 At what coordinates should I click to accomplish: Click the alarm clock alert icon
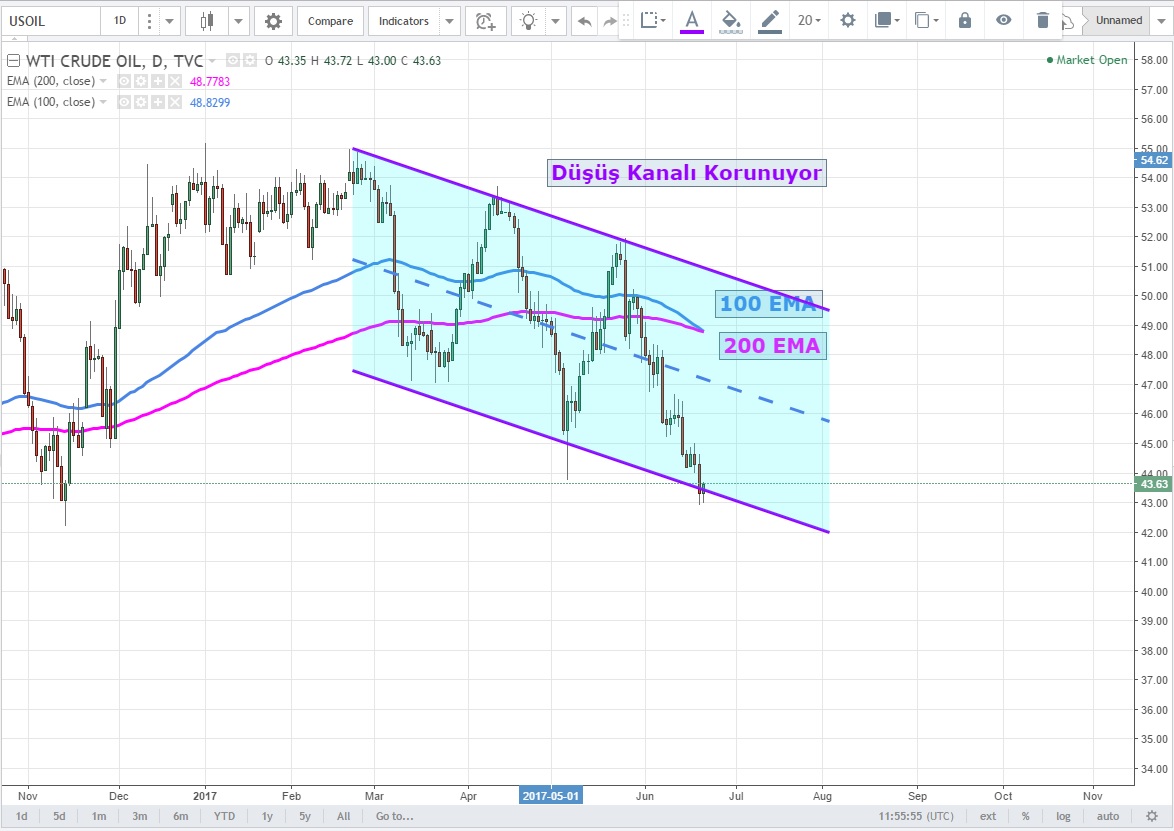pos(485,20)
